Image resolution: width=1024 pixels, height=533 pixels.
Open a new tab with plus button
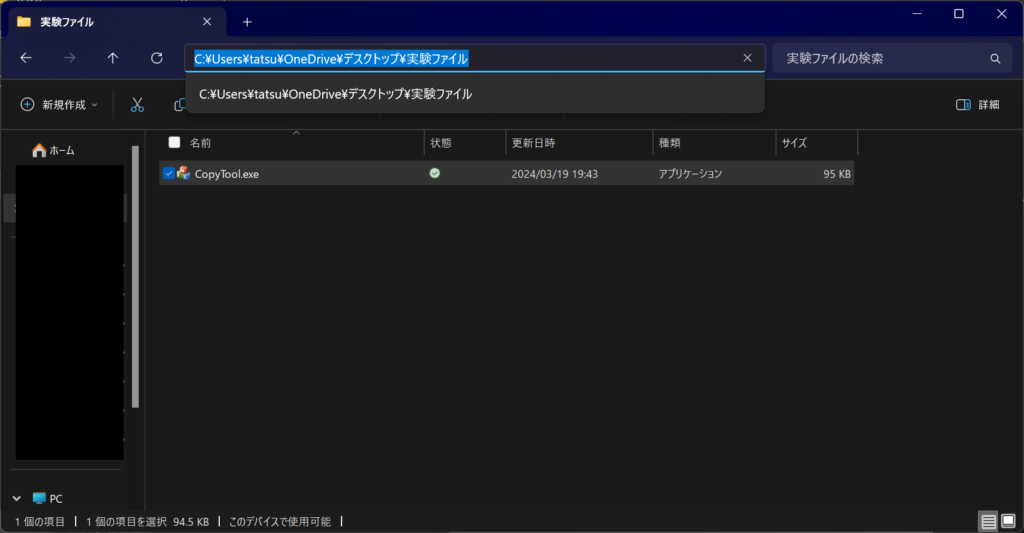point(247,21)
